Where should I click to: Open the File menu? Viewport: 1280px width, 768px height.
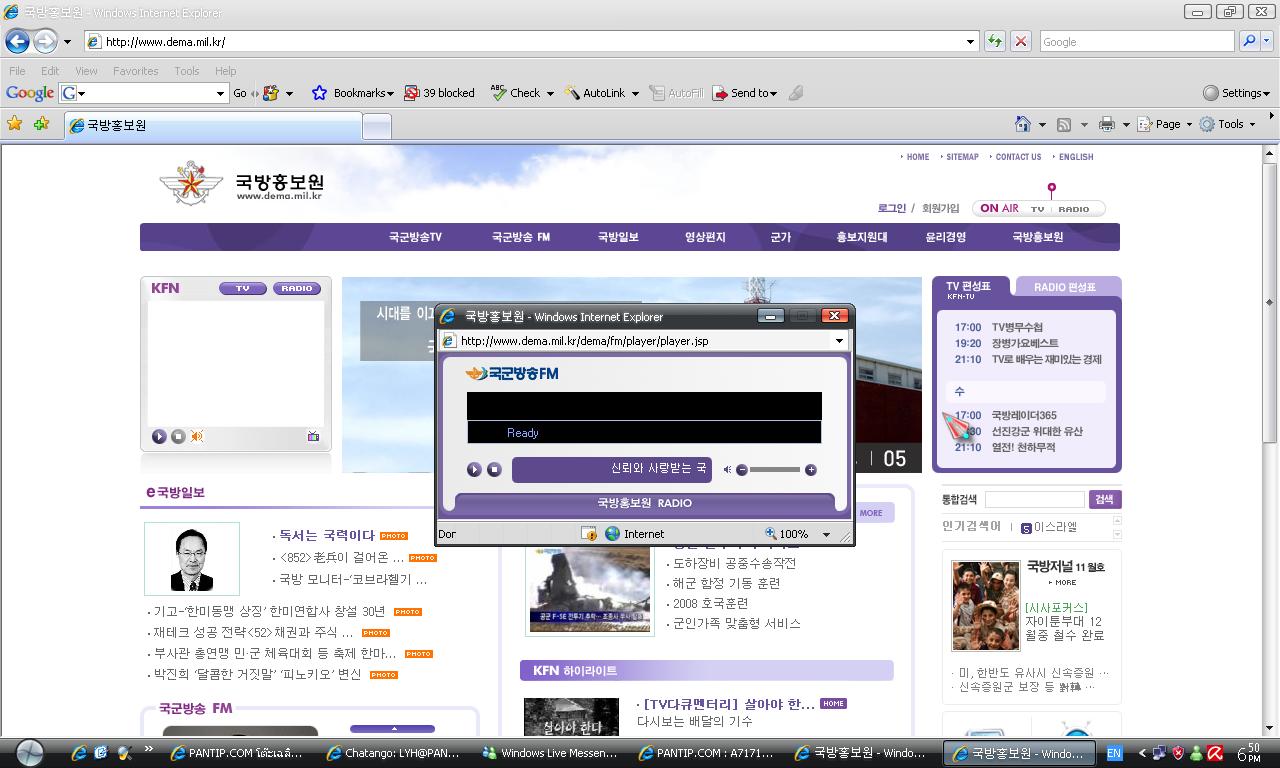point(17,71)
